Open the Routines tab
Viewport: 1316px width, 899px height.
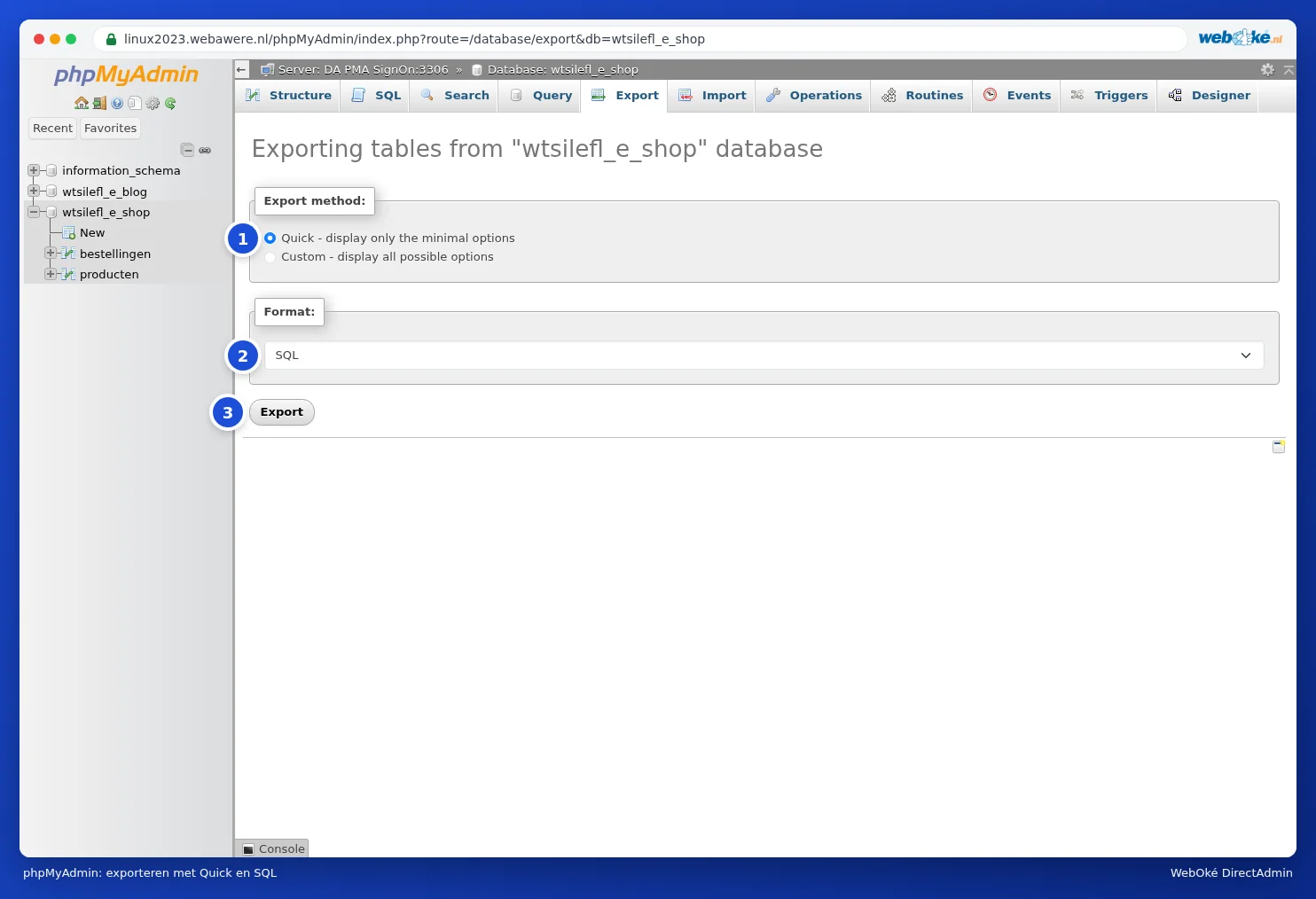[922, 96]
